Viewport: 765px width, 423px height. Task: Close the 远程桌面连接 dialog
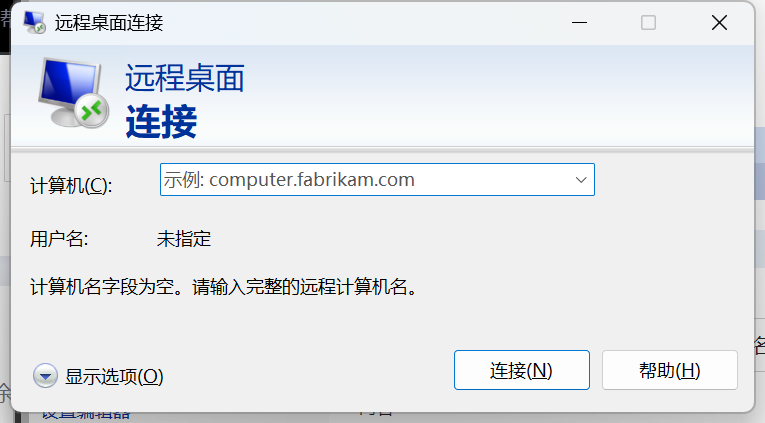(719, 22)
